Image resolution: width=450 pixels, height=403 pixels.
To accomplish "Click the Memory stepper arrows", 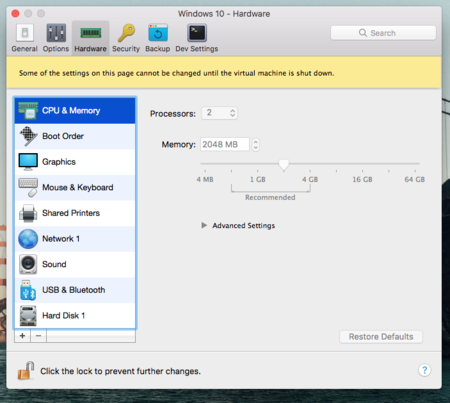I will [256, 145].
